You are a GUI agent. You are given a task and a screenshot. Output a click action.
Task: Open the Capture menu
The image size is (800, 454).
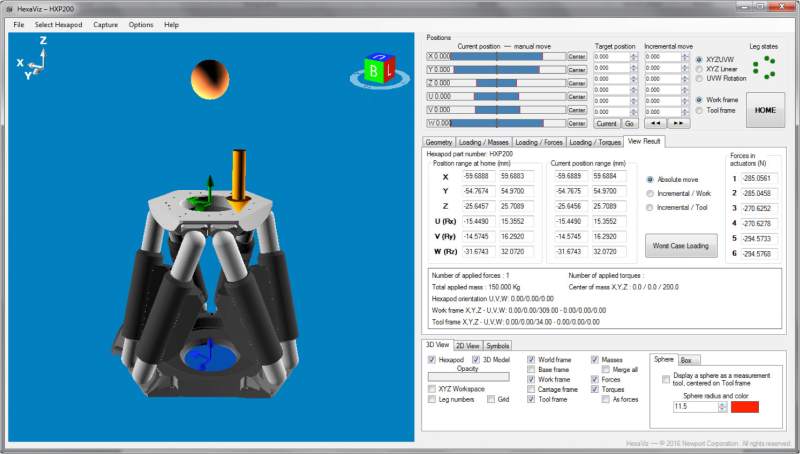pyautogui.click(x=105, y=24)
